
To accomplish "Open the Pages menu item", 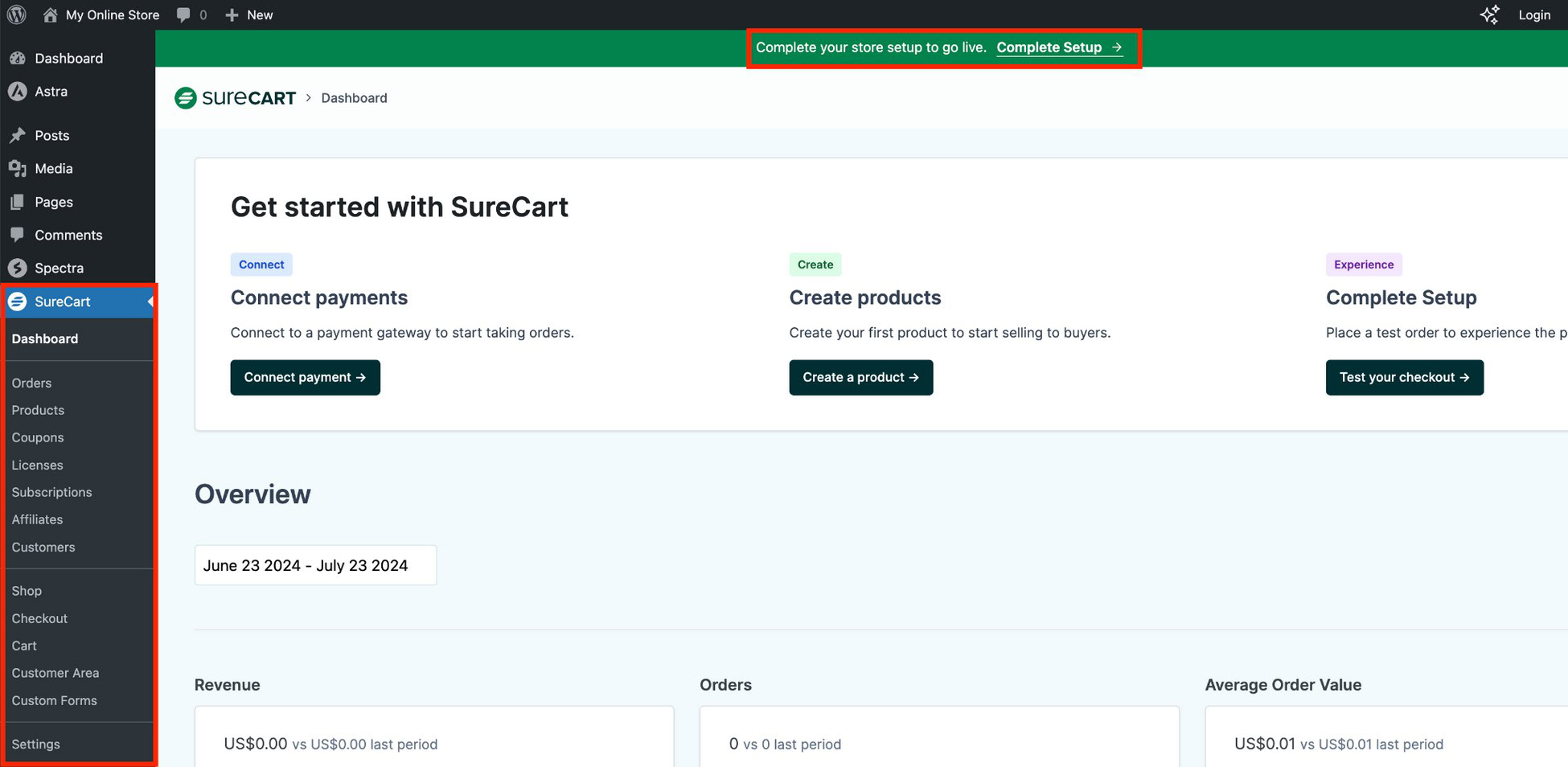I will pyautogui.click(x=54, y=202).
